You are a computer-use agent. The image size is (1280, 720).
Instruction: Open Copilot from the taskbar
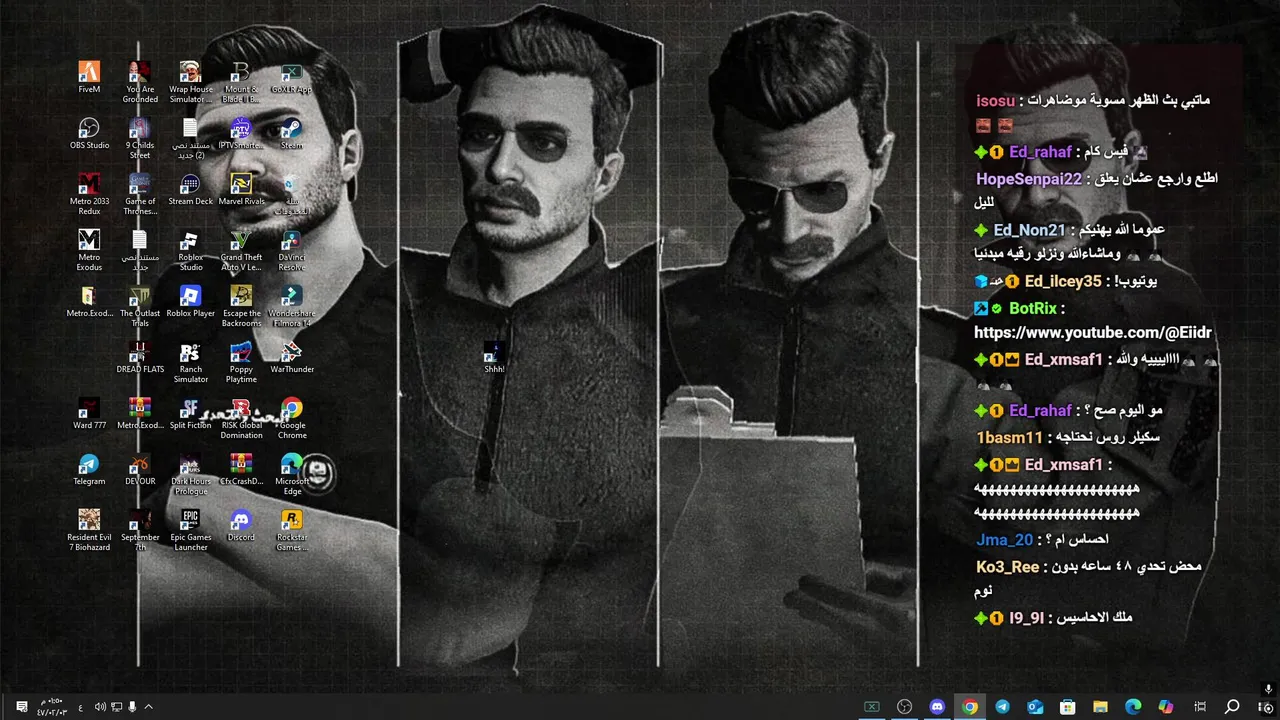pos(1166,707)
